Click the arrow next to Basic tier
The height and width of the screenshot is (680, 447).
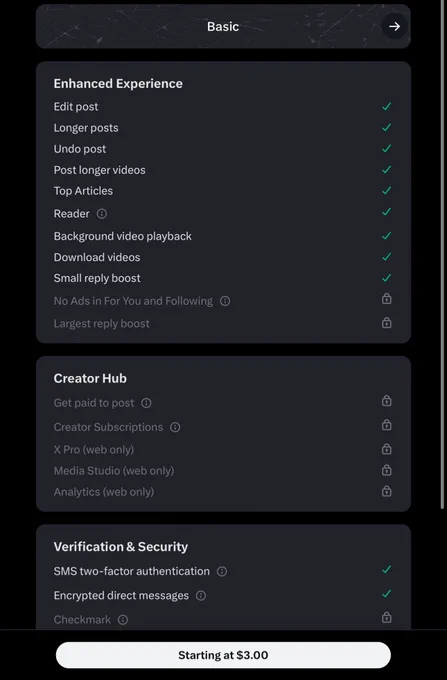pyautogui.click(x=394, y=26)
